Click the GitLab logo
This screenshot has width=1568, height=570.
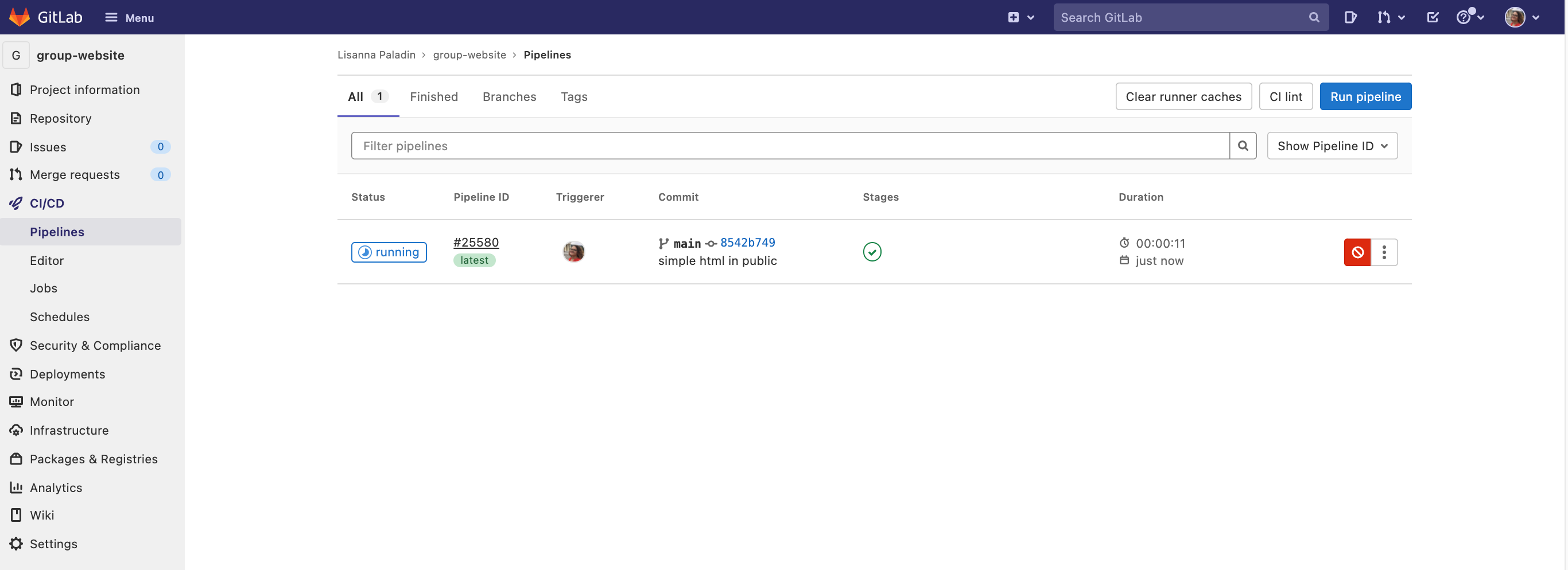pyautogui.click(x=18, y=17)
